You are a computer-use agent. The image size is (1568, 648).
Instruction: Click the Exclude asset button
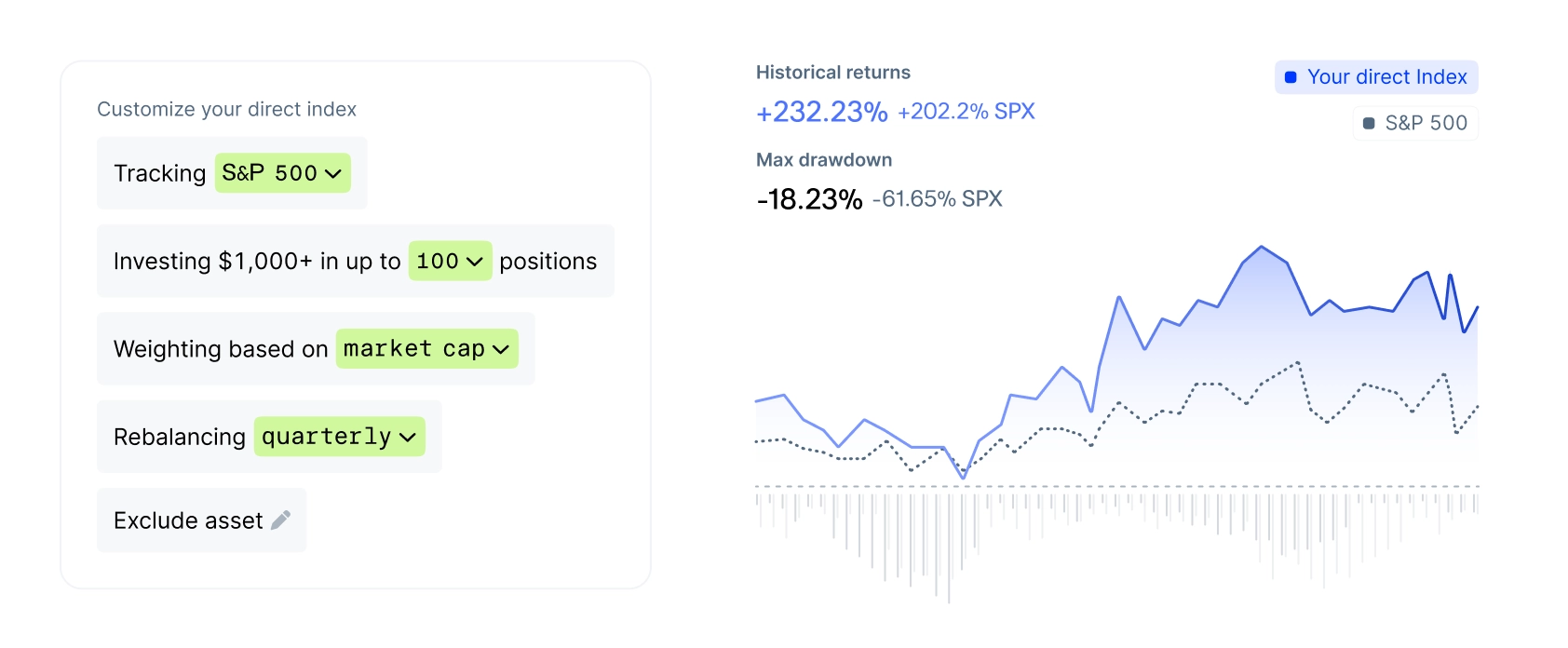[201, 520]
